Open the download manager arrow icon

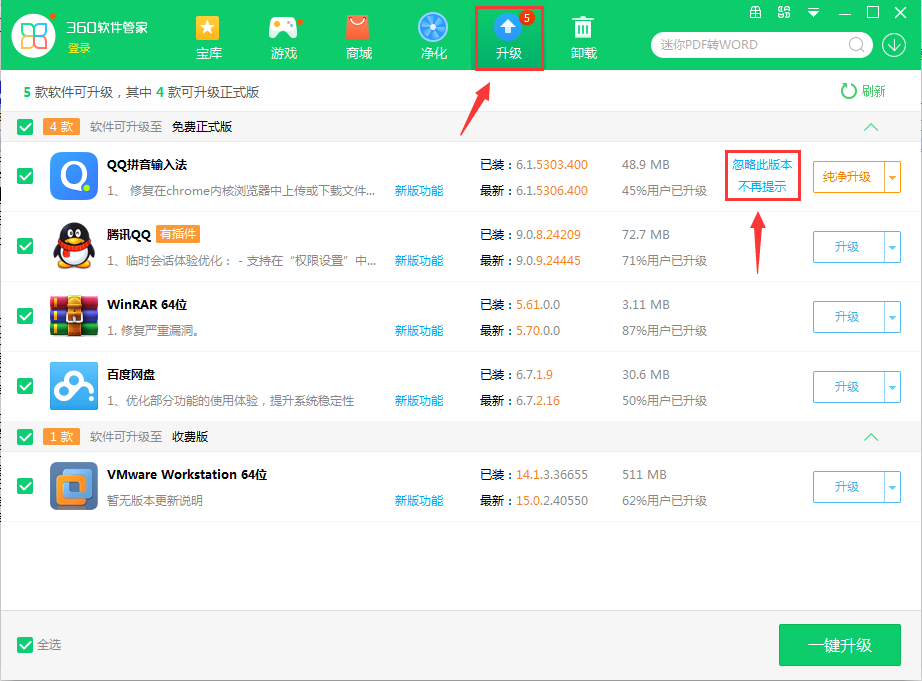coord(894,45)
